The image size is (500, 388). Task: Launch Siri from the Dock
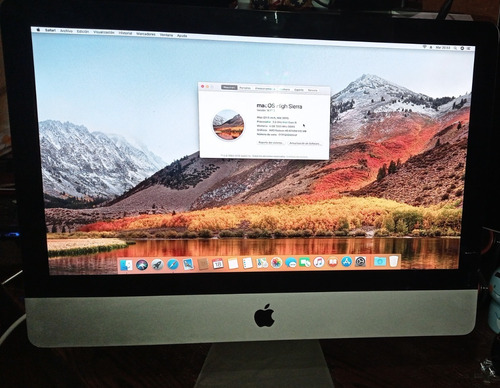pos(142,265)
